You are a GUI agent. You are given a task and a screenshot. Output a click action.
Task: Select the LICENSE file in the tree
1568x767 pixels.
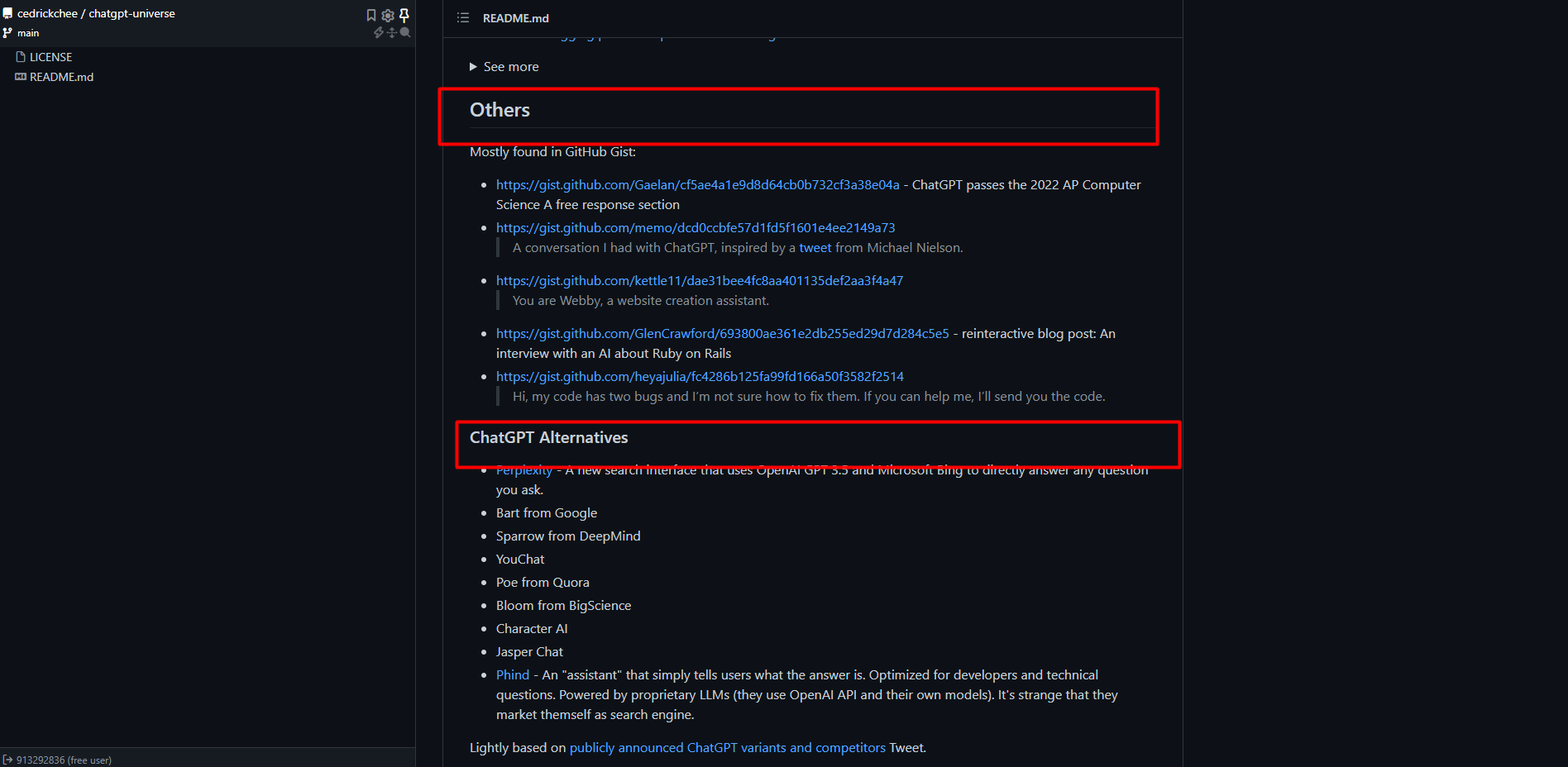(50, 57)
